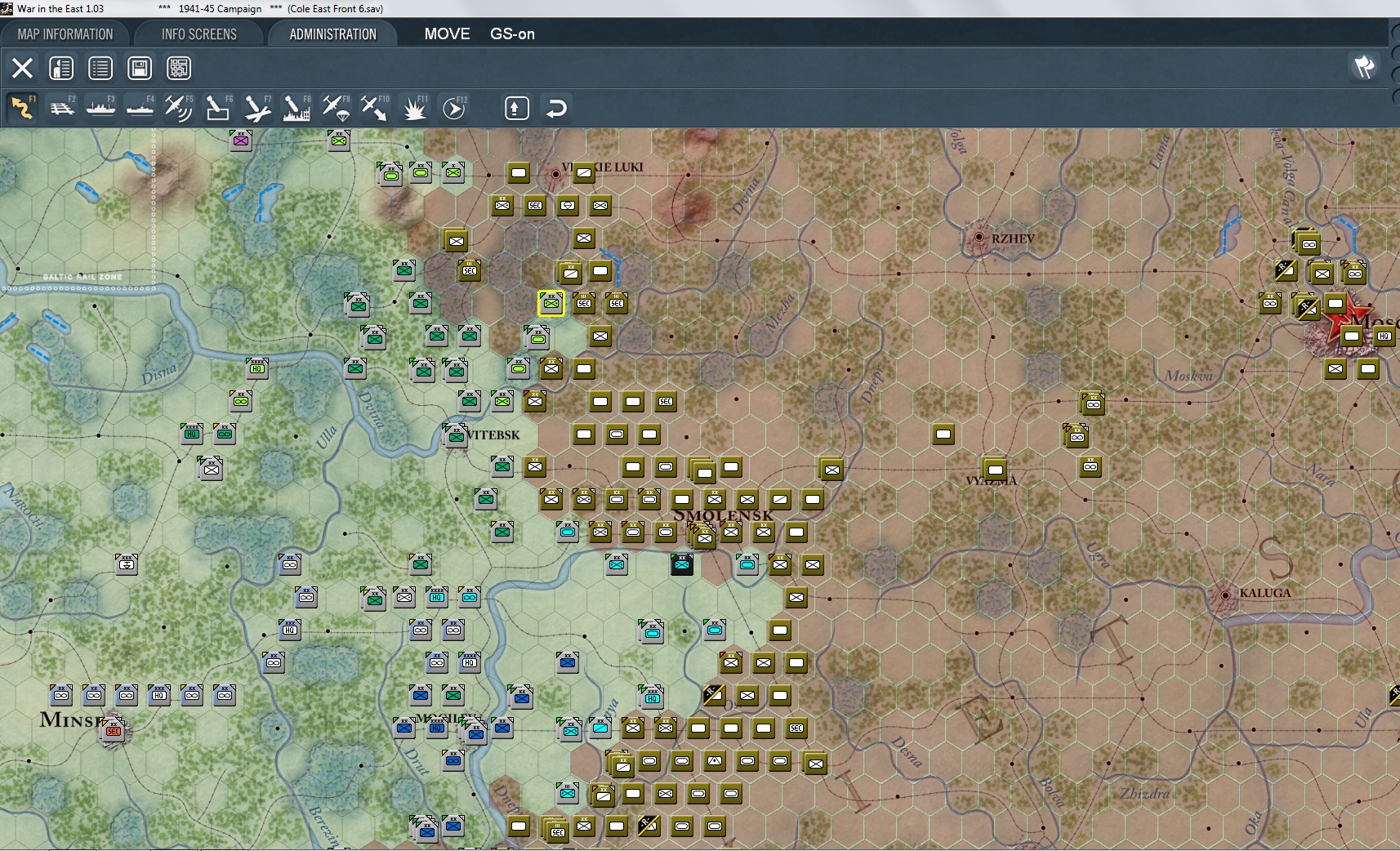Open the preferences icon with person and list

(x=61, y=68)
